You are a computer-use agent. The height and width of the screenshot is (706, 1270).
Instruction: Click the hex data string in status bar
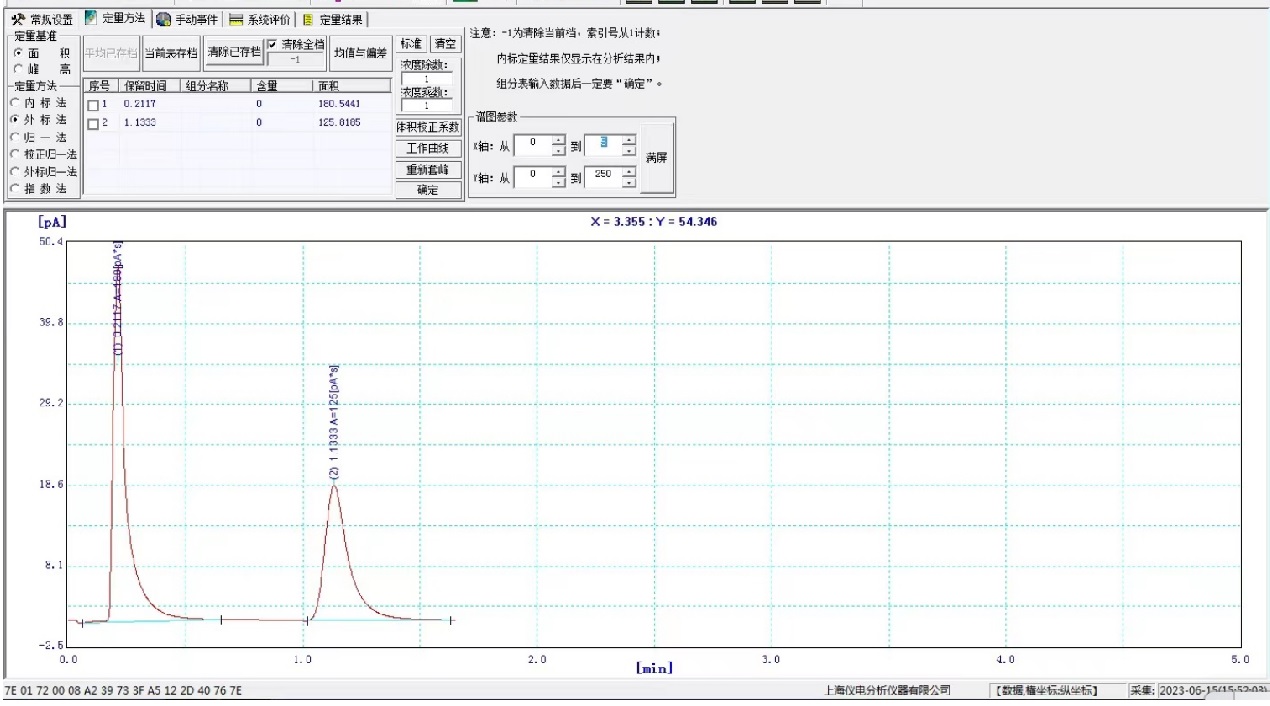coord(123,691)
